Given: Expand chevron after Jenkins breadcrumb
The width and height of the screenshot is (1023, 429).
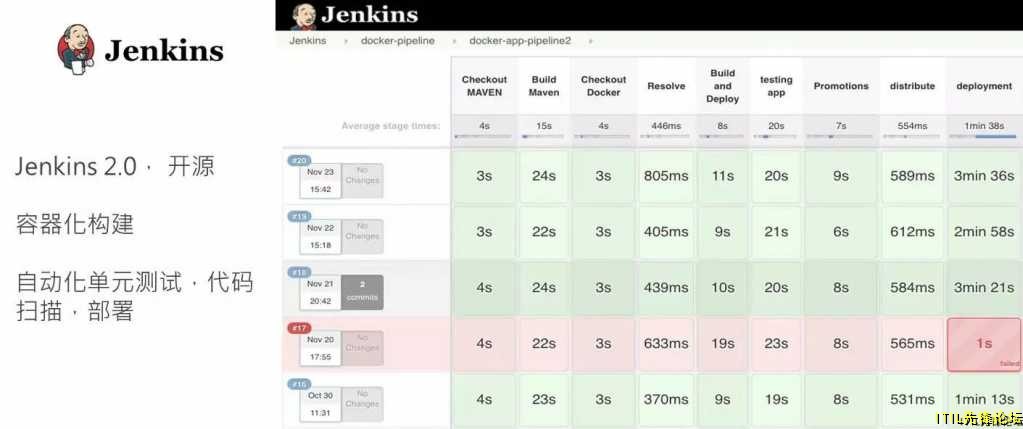Looking at the screenshot, I should click(346, 40).
